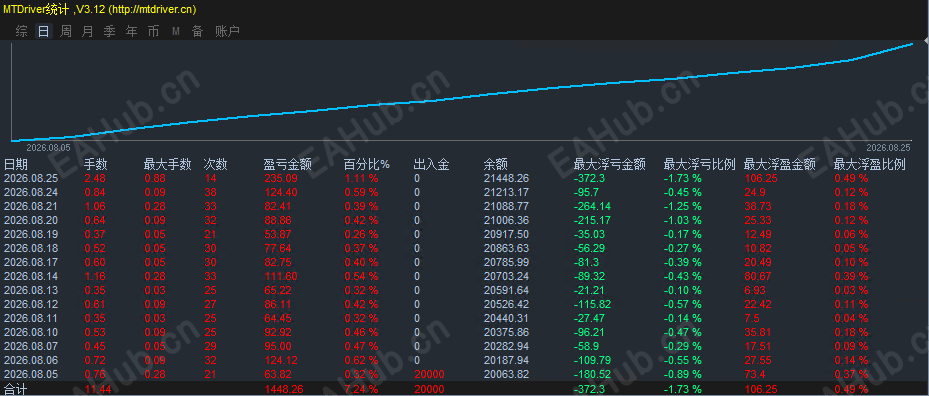Click the 次数 column header
929x396 pixels.
point(216,165)
